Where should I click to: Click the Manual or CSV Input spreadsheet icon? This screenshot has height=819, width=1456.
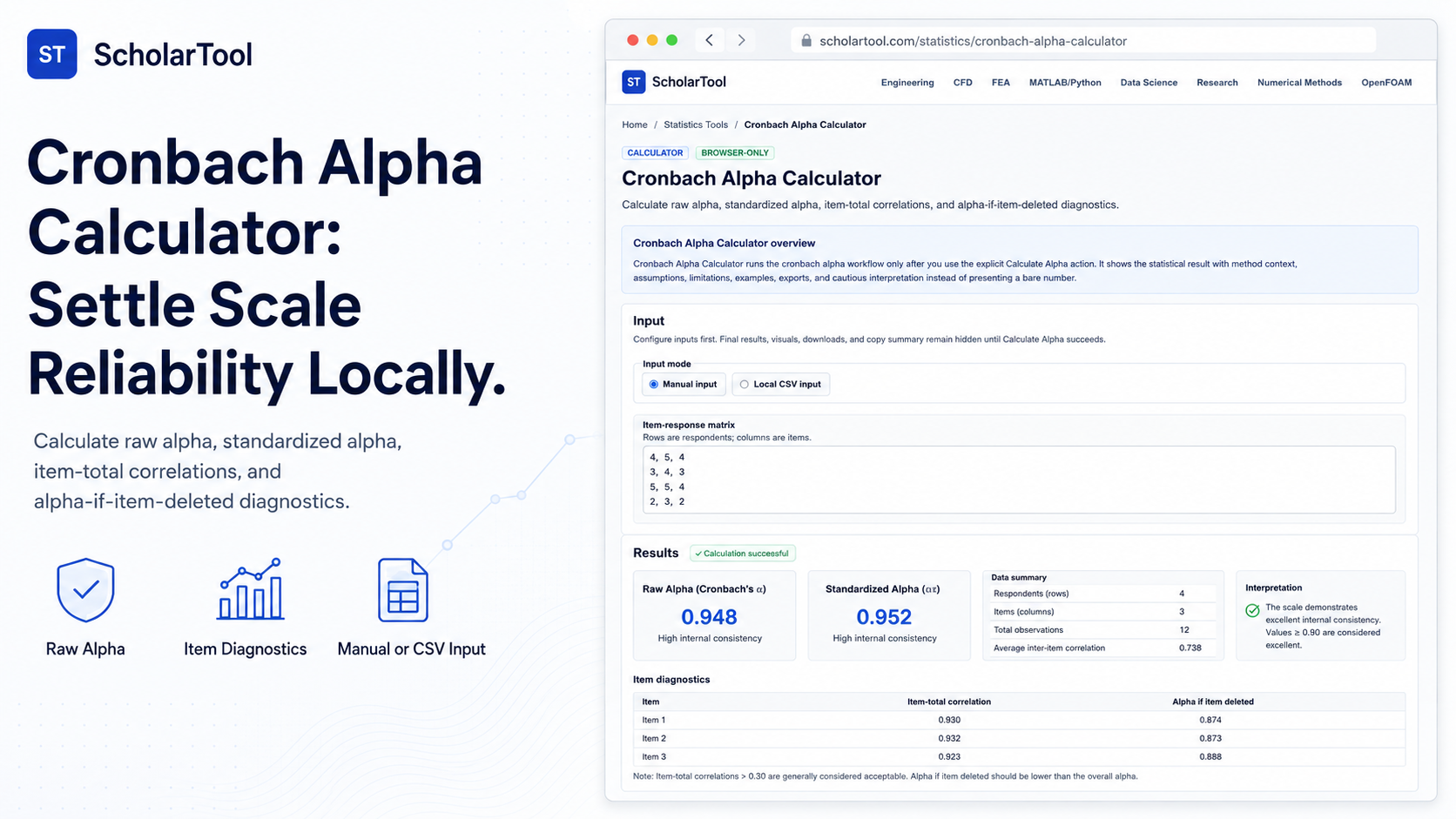(403, 590)
